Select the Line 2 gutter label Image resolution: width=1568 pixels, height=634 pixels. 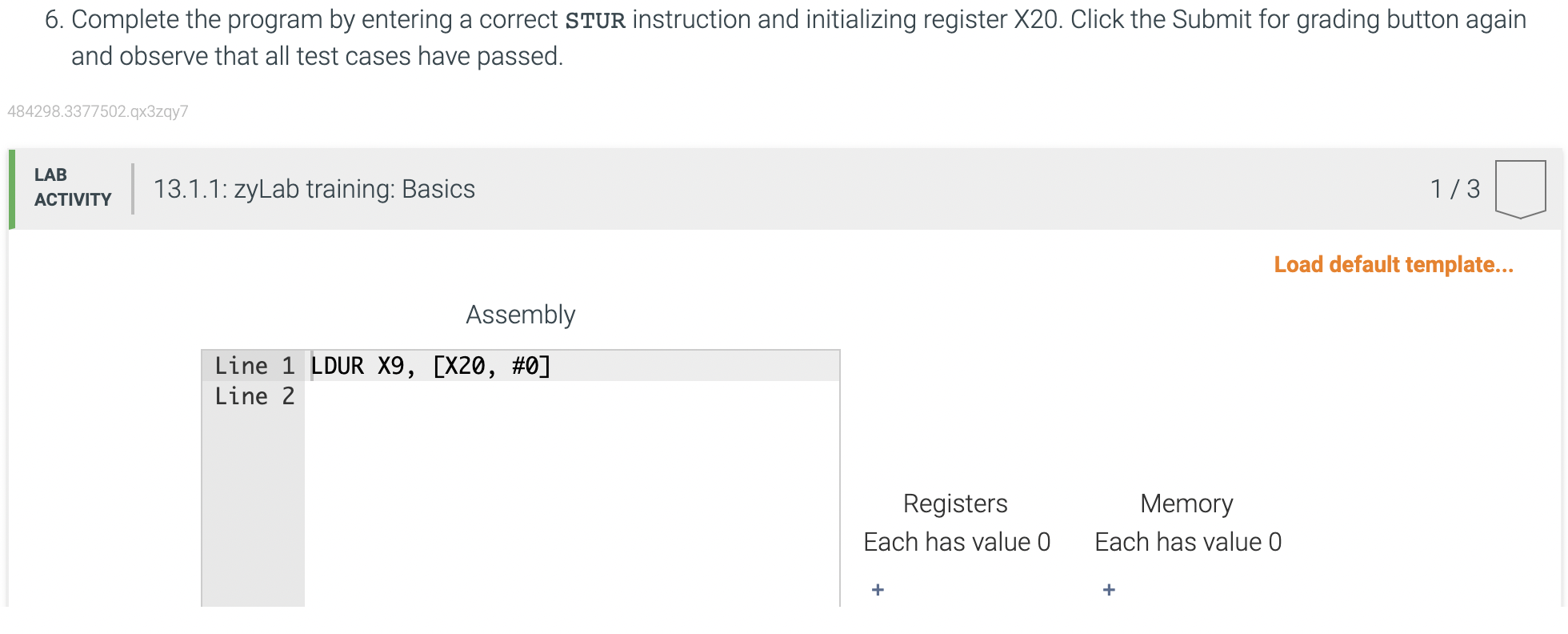[x=254, y=396]
